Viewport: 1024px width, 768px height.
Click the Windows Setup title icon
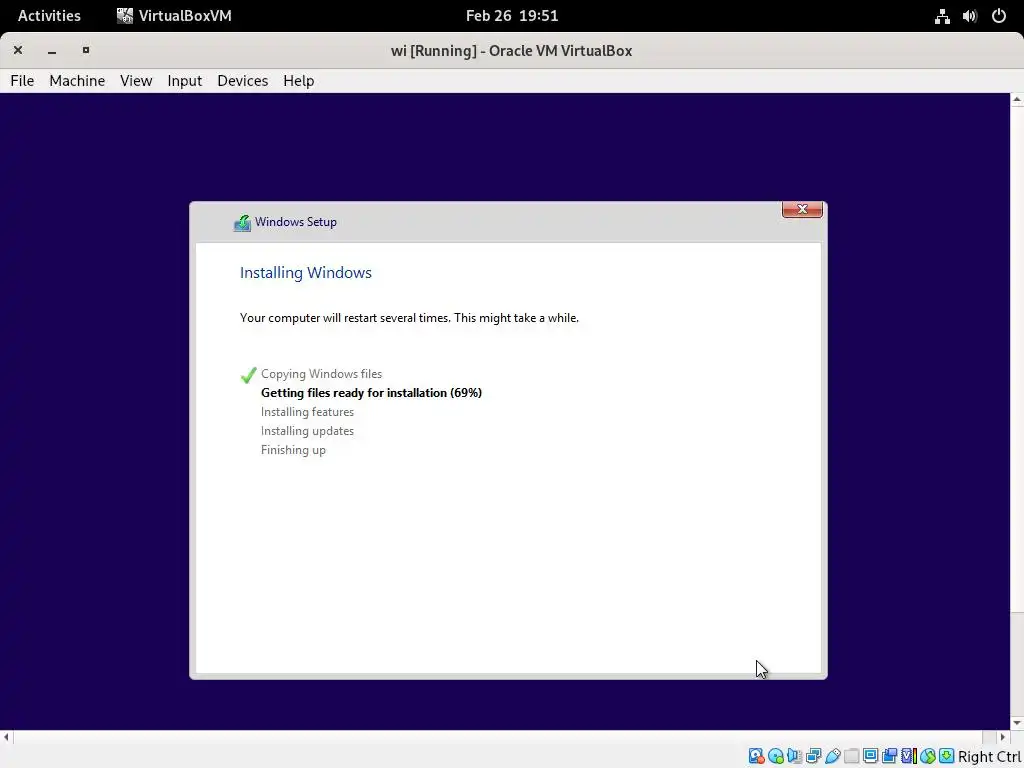tap(242, 223)
